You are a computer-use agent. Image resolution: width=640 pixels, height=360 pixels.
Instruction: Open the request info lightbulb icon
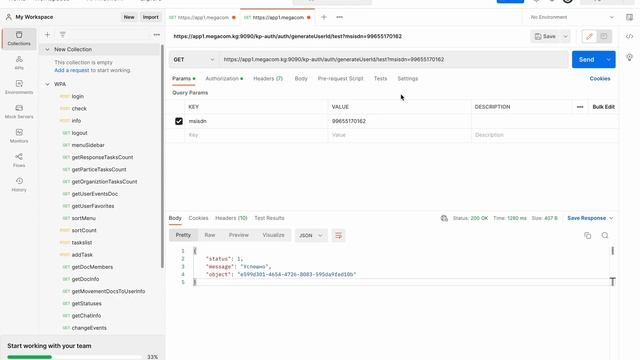click(x=629, y=58)
